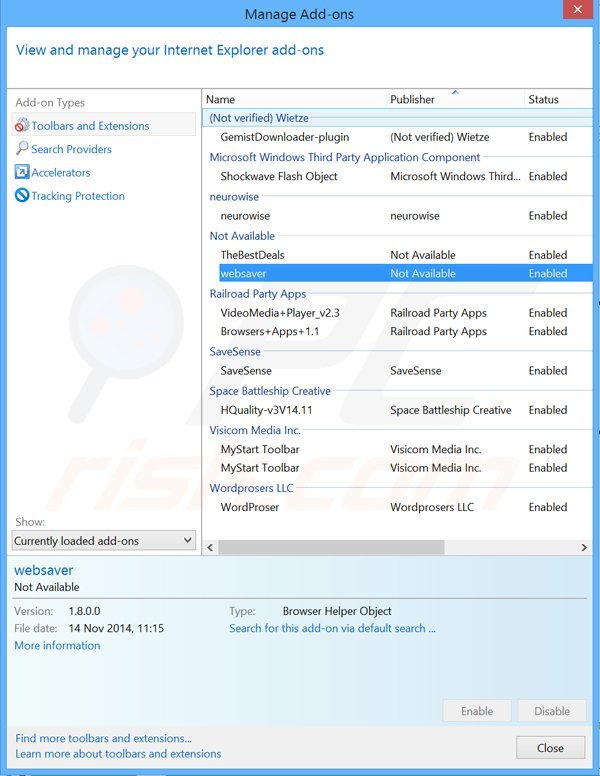Click the neurowise publisher cell
This screenshot has height=776, width=600.
pos(414,216)
